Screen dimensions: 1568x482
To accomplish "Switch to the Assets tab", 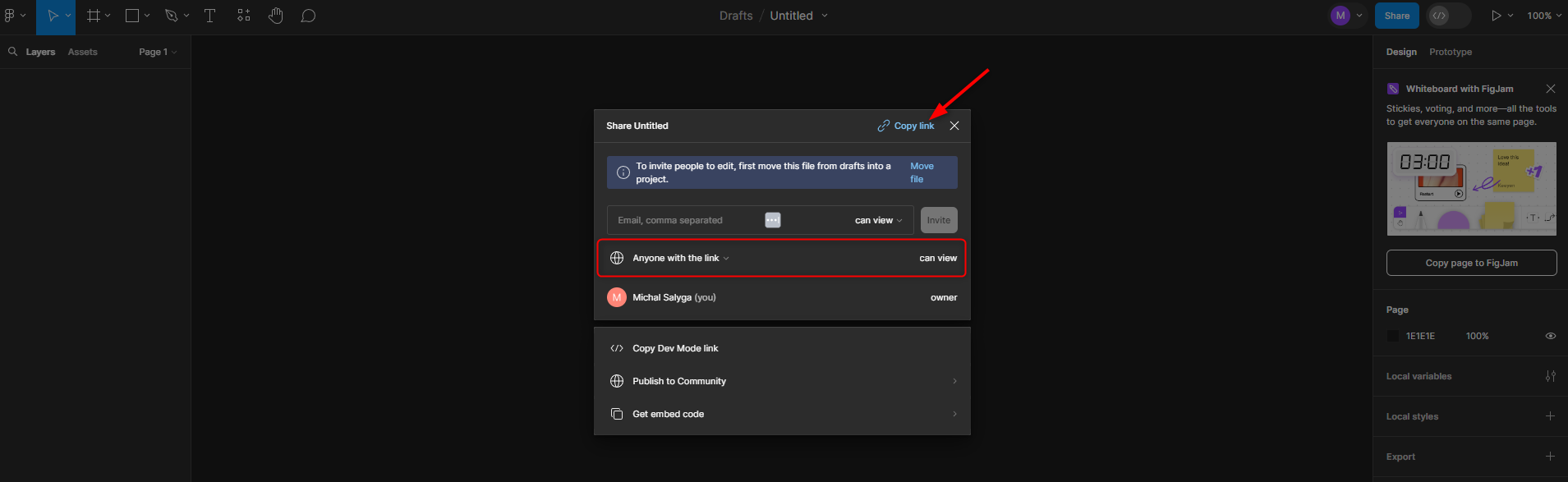I will pyautogui.click(x=82, y=52).
